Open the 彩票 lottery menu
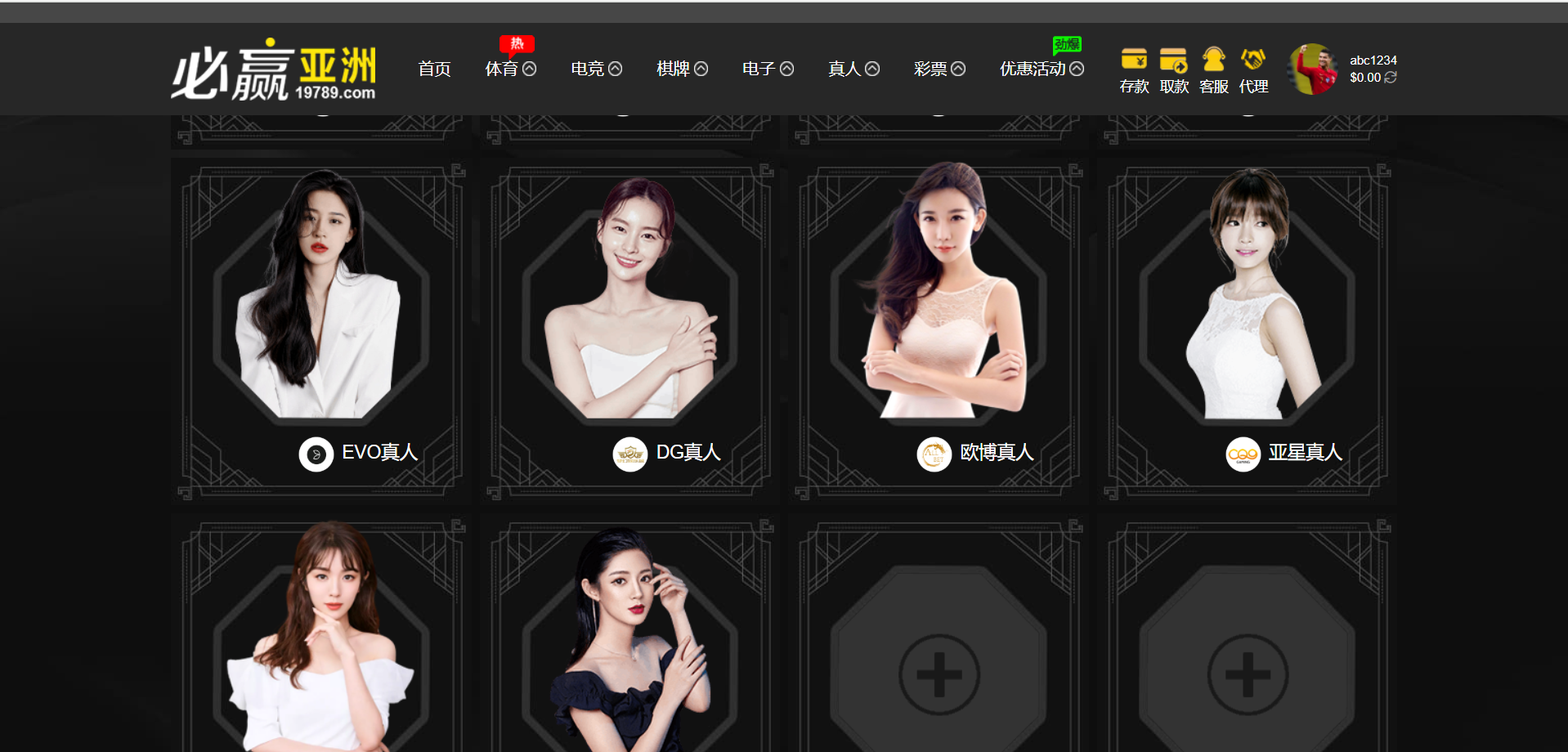Viewport: 1568px width, 752px height. click(x=939, y=69)
